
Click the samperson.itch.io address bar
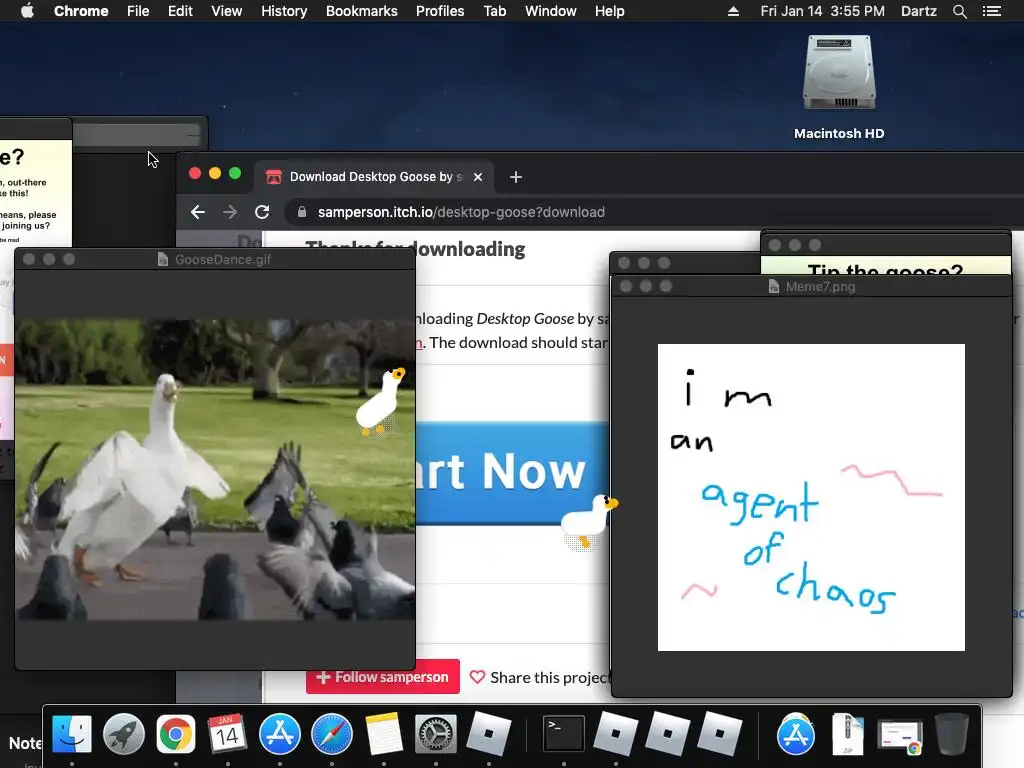(461, 212)
